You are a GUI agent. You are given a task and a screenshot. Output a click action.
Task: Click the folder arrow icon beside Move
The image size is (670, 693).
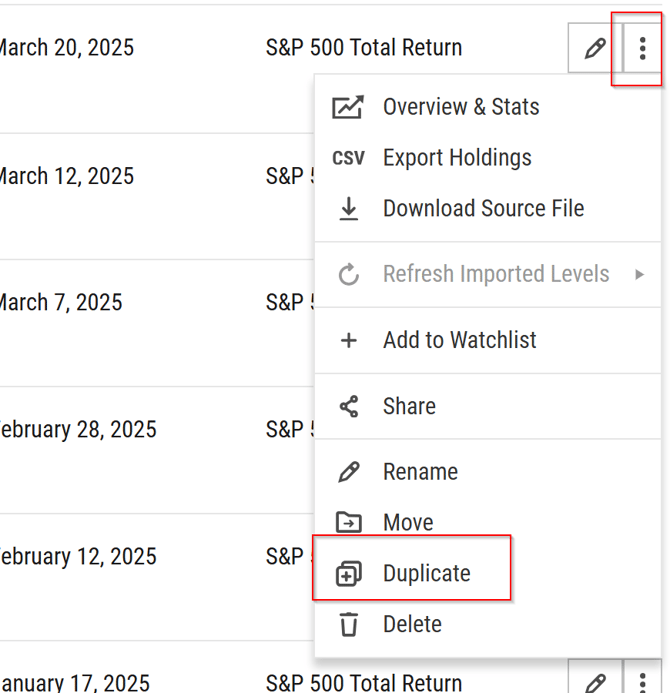point(349,522)
